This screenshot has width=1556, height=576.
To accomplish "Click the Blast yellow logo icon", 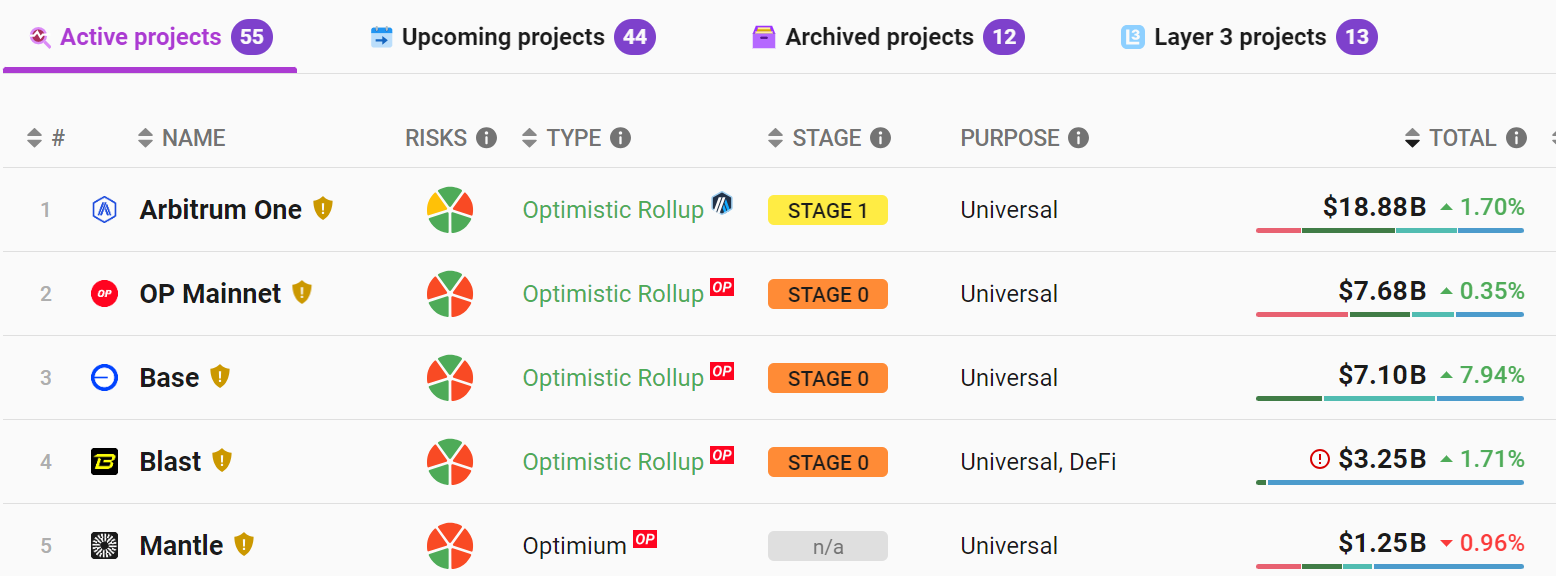I will [x=104, y=462].
